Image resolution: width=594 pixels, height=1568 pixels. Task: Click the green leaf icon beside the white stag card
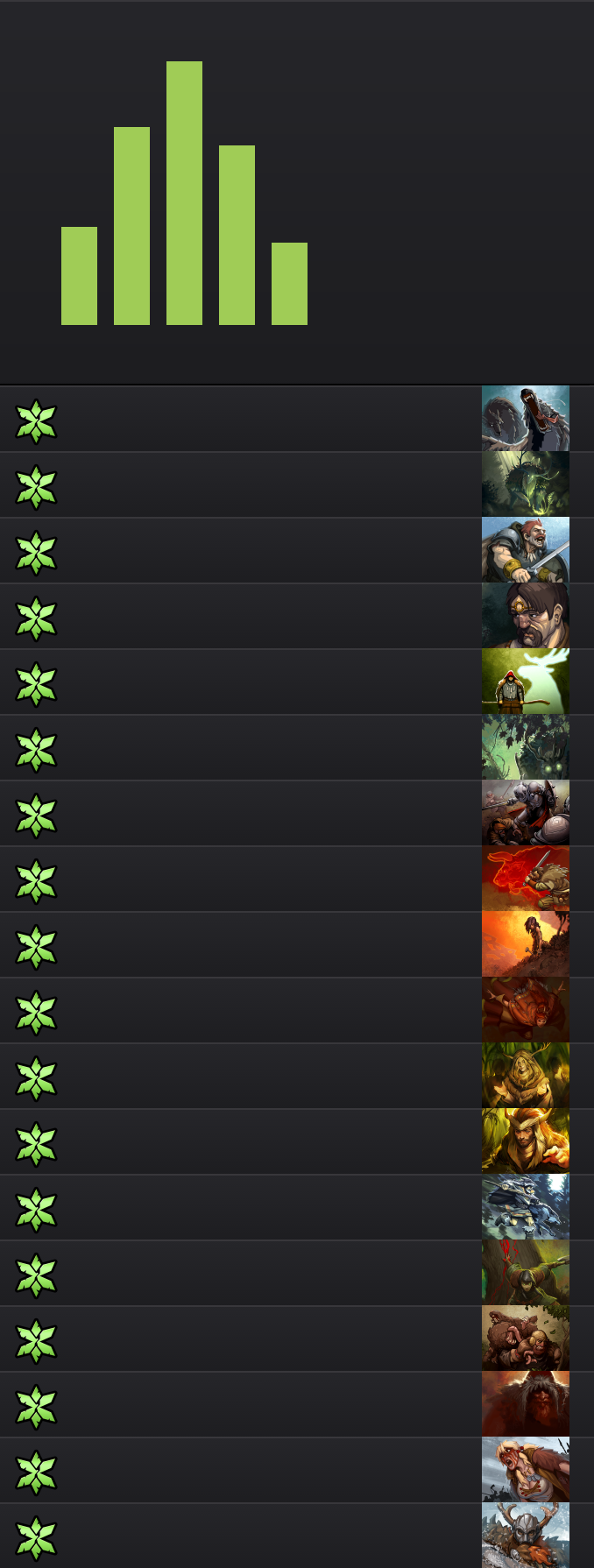[x=36, y=684]
